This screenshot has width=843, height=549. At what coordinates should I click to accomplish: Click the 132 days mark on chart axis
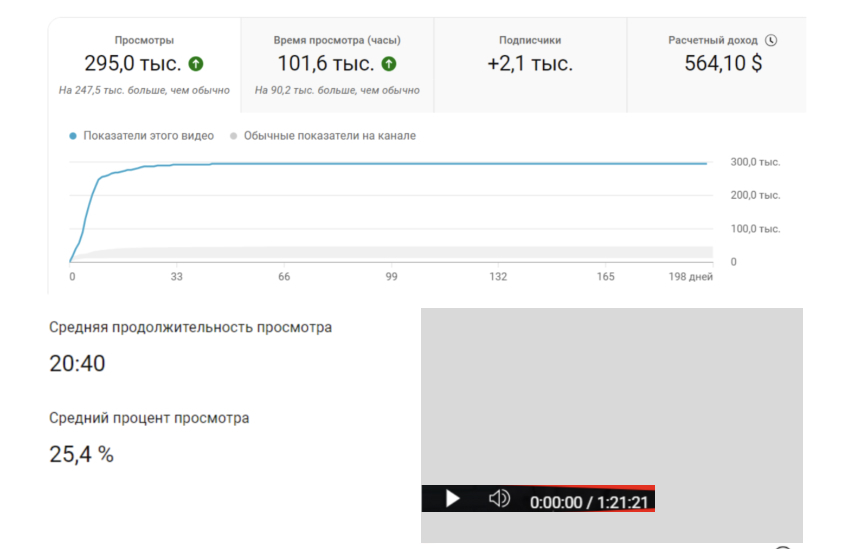[498, 276]
